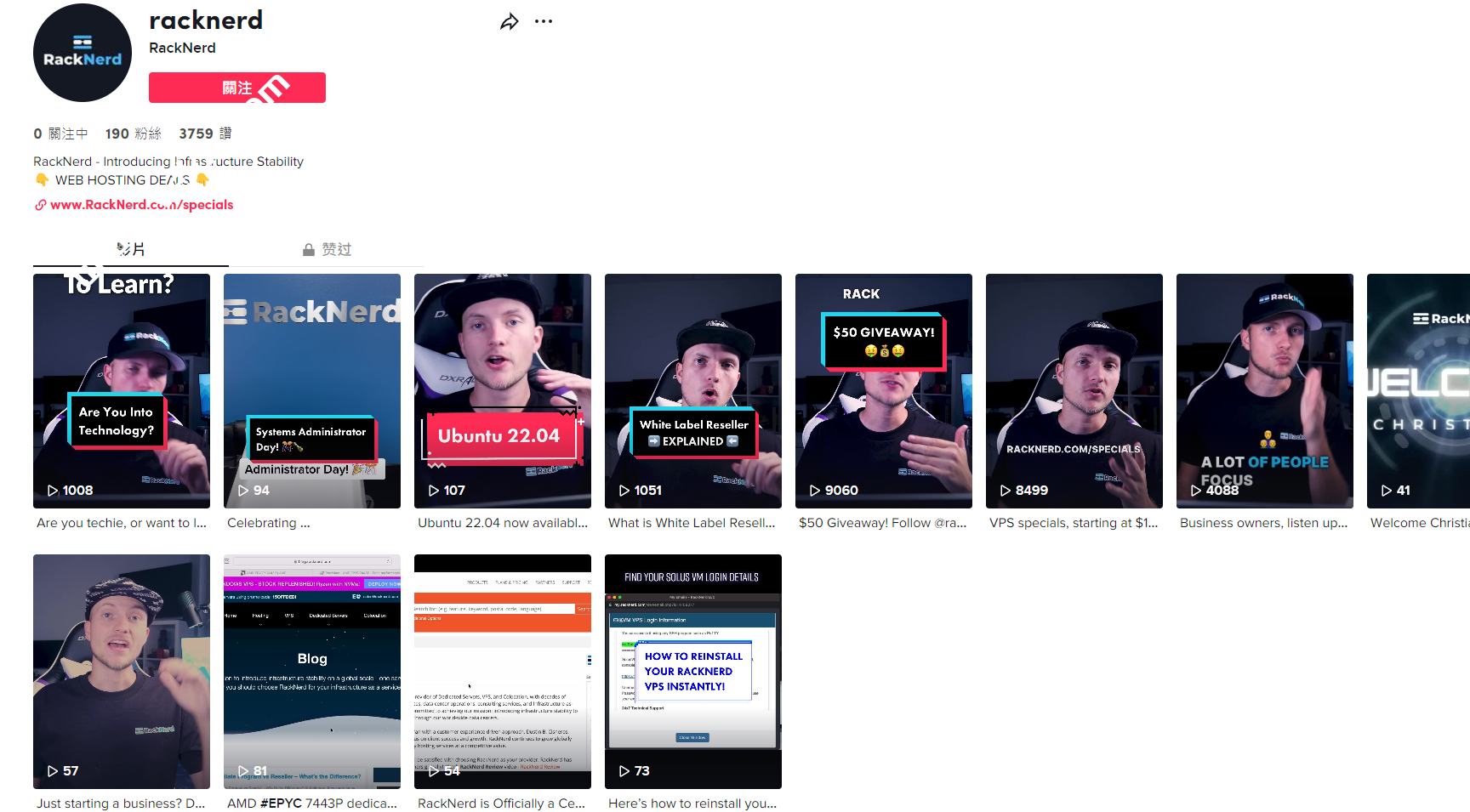
Task: Open the 'How to reinstall your RackNerd VPS' video
Action: click(693, 671)
